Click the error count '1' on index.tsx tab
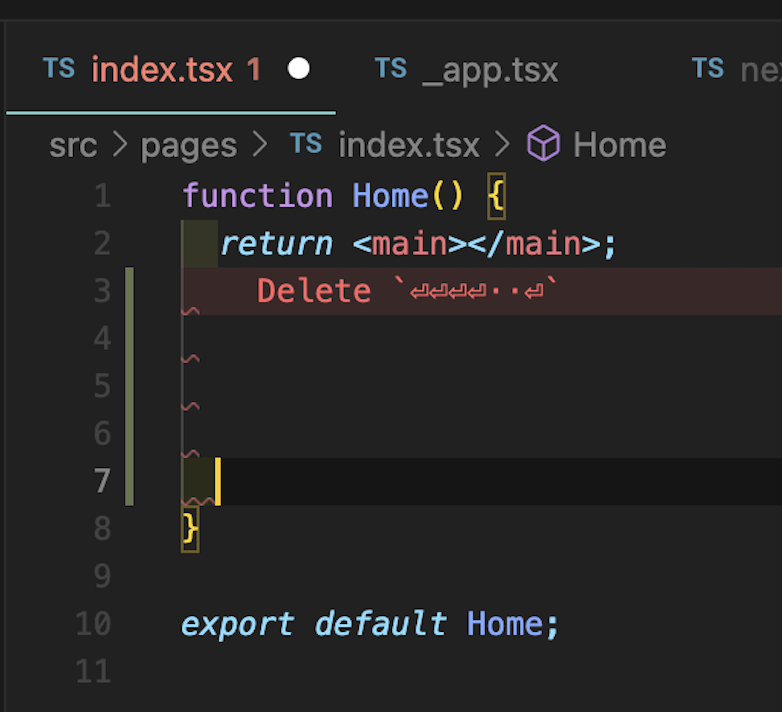 pyautogui.click(x=254, y=69)
